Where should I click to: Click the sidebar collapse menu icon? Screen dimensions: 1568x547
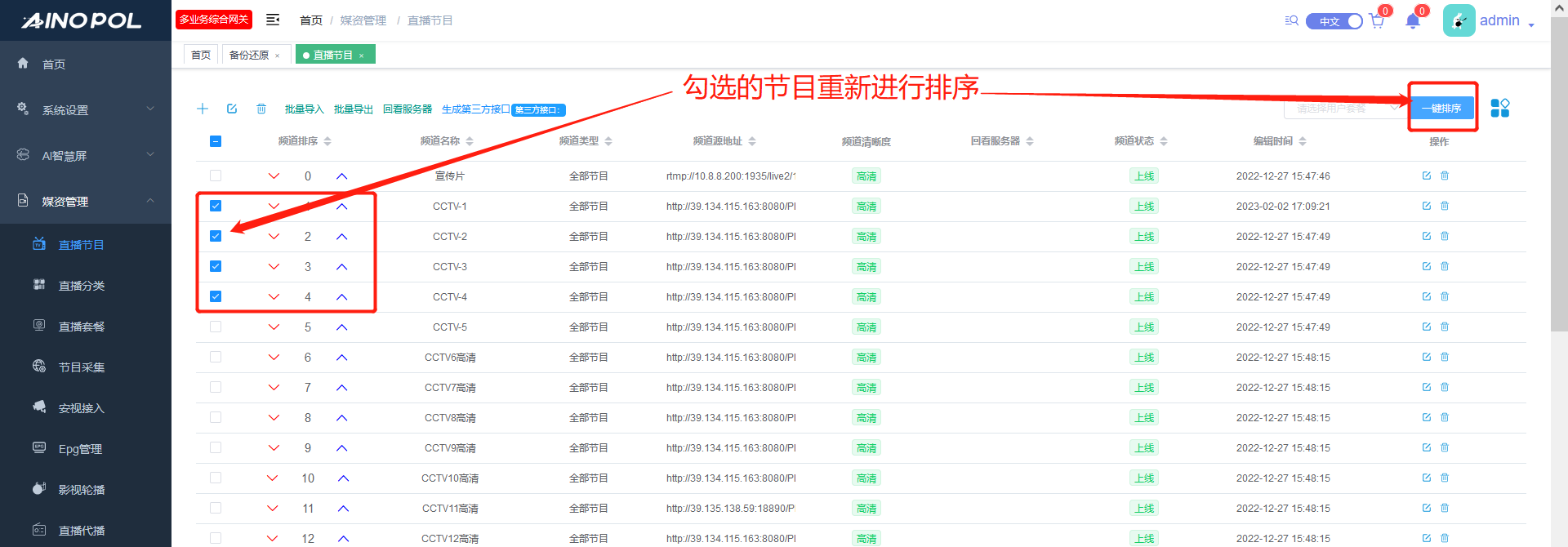(x=273, y=20)
